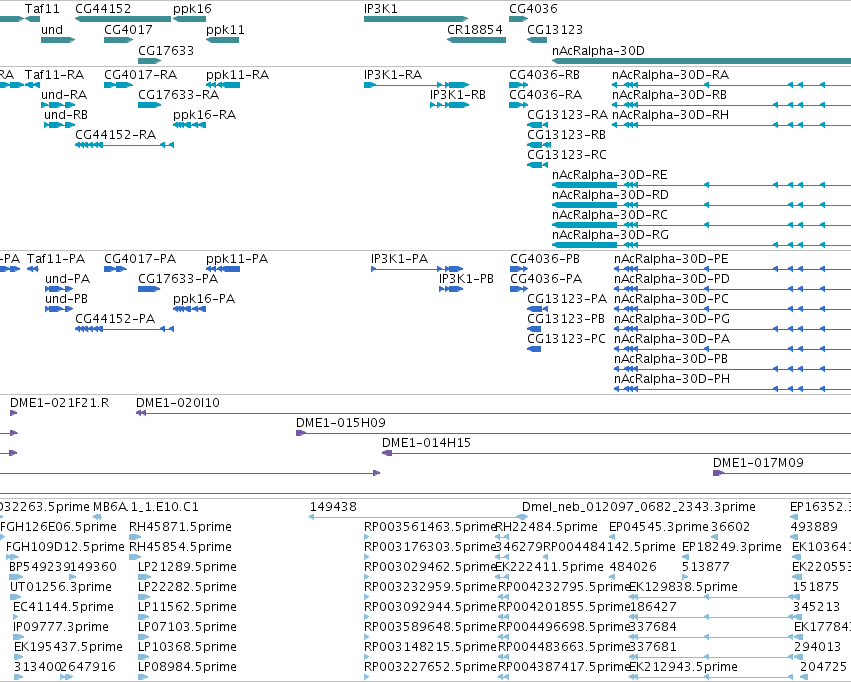Click protein ppk11-PA label

(x=237, y=258)
